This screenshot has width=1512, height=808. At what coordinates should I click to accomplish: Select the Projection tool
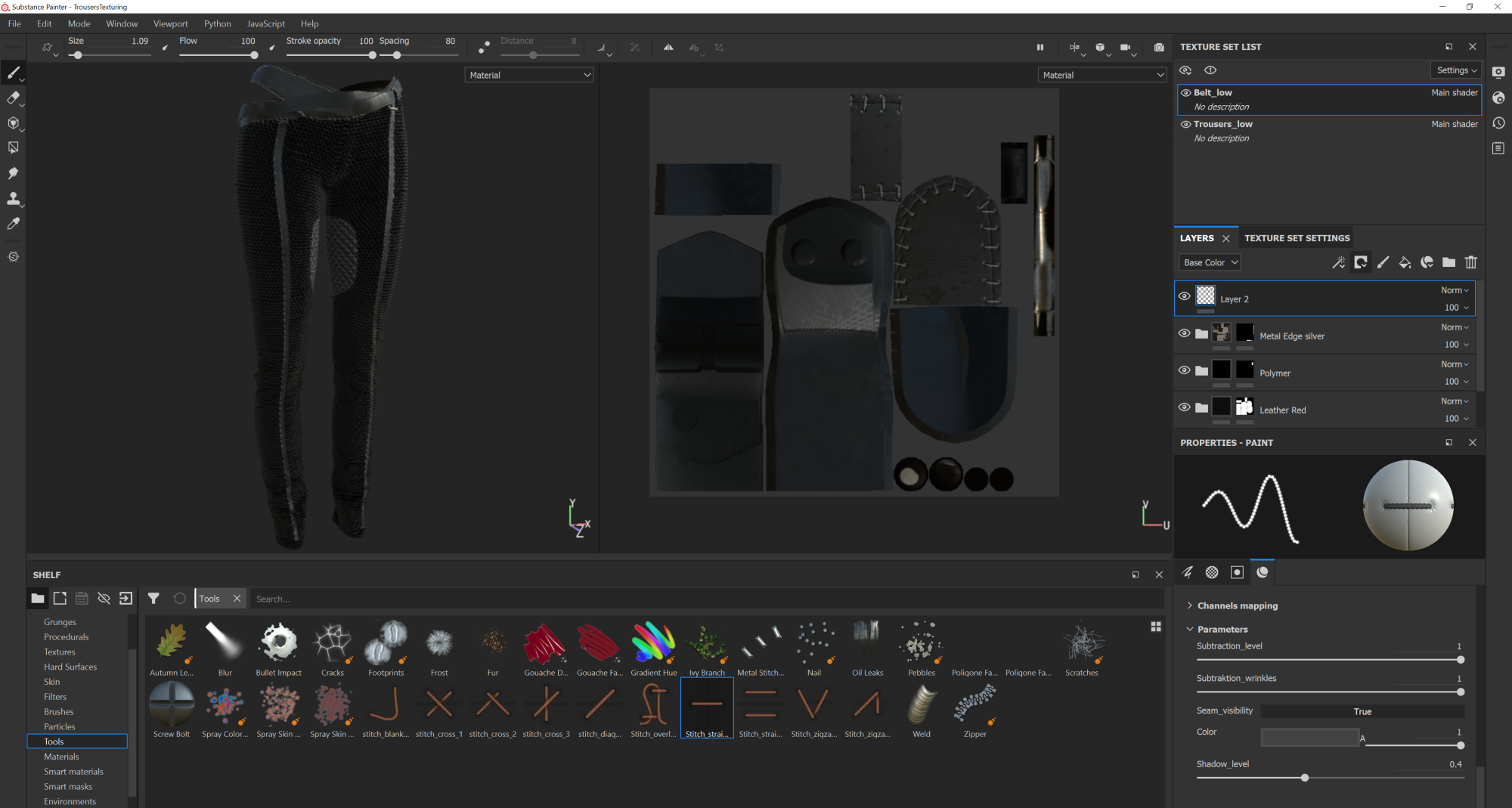[x=13, y=122]
